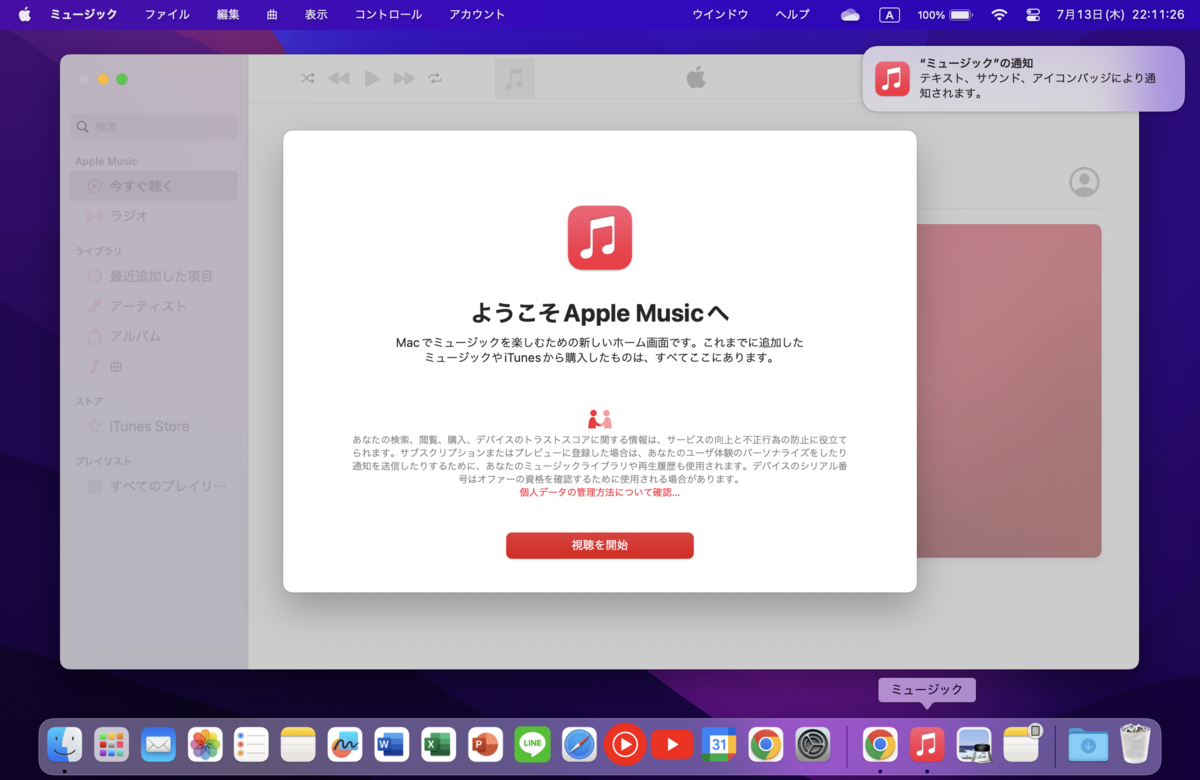Open System Preferences from the Dock
The height and width of the screenshot is (780, 1200).
(x=813, y=744)
